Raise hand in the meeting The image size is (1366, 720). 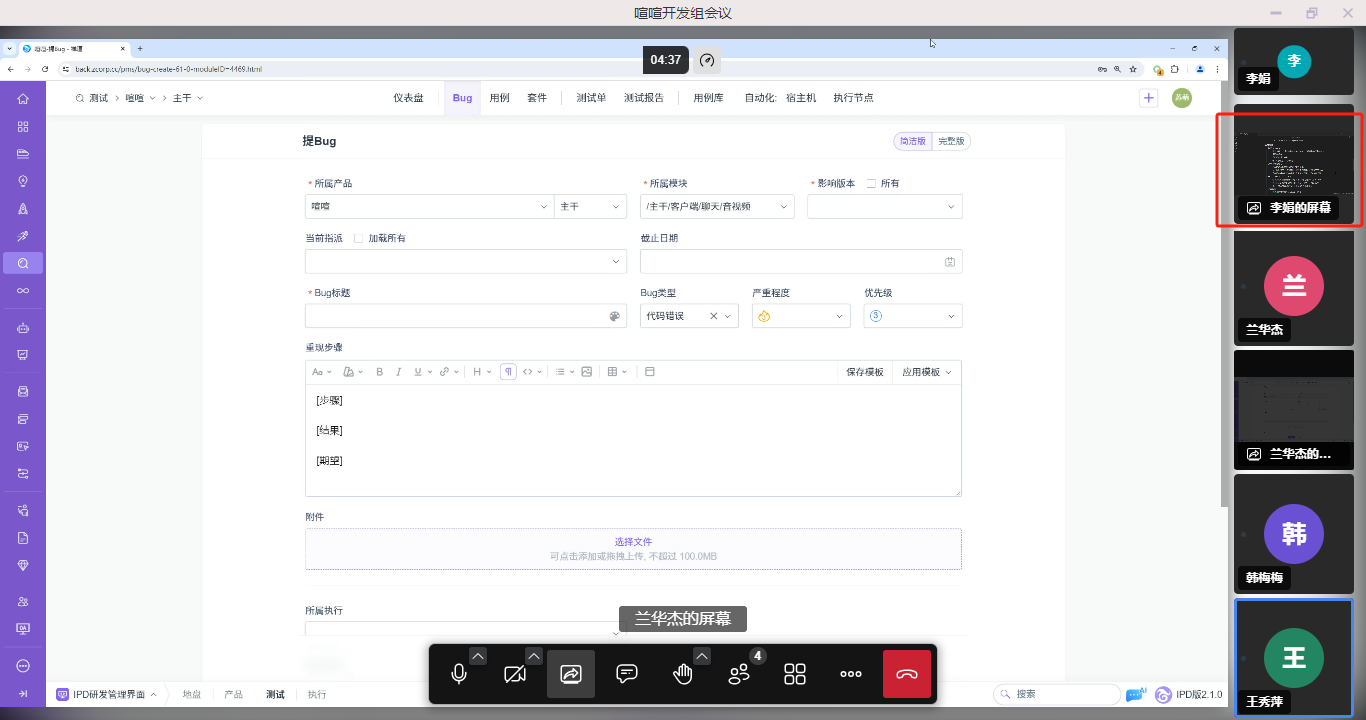pos(683,674)
